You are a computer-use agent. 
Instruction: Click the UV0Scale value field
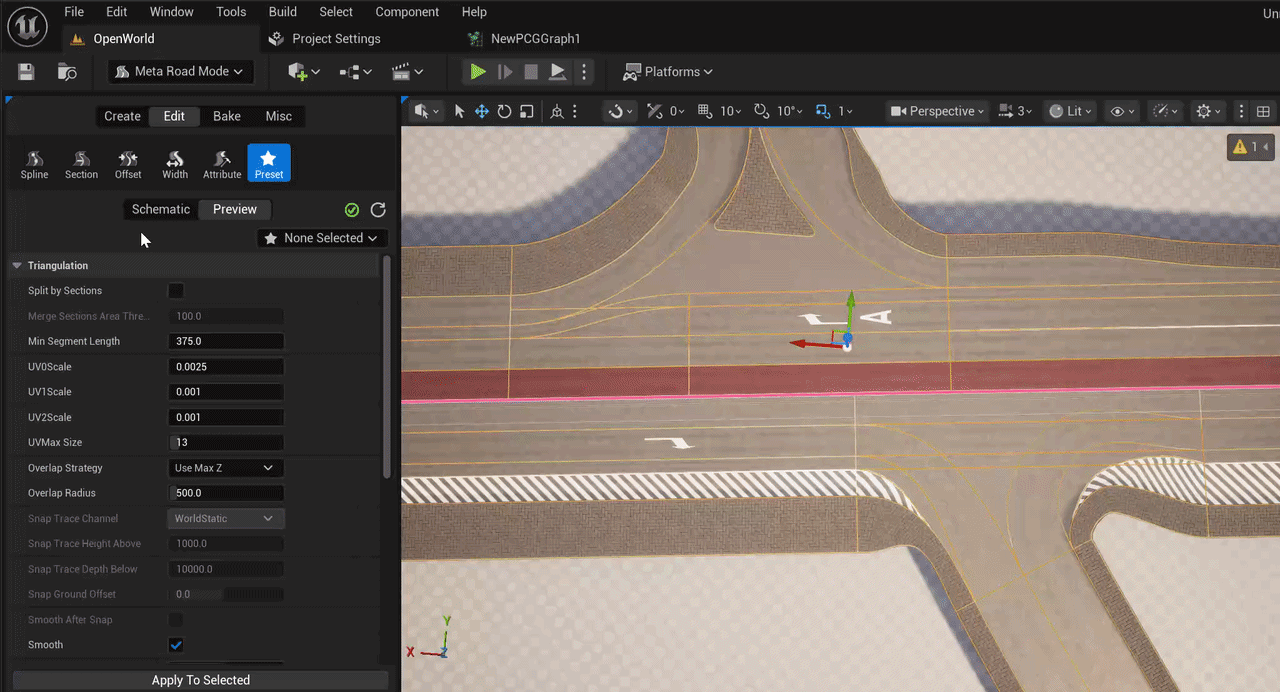pyautogui.click(x=225, y=367)
